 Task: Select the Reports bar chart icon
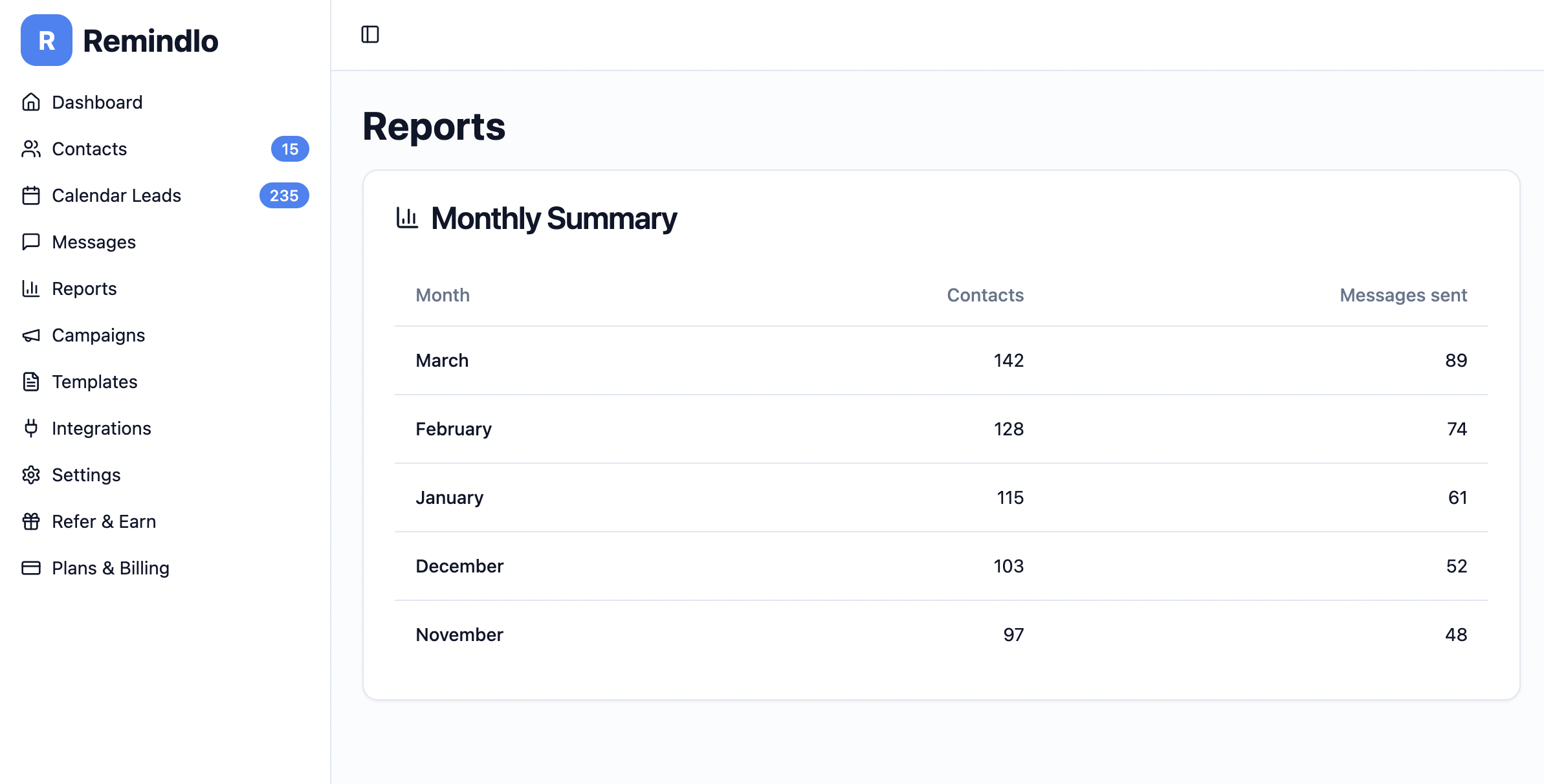click(31, 289)
